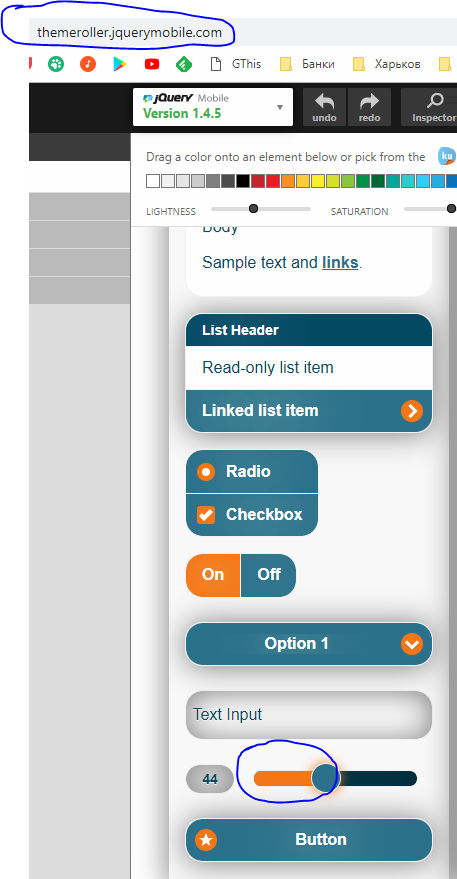Follow the links hyperlink in sample text
Viewport: 457px width, 879px height.
point(340,262)
